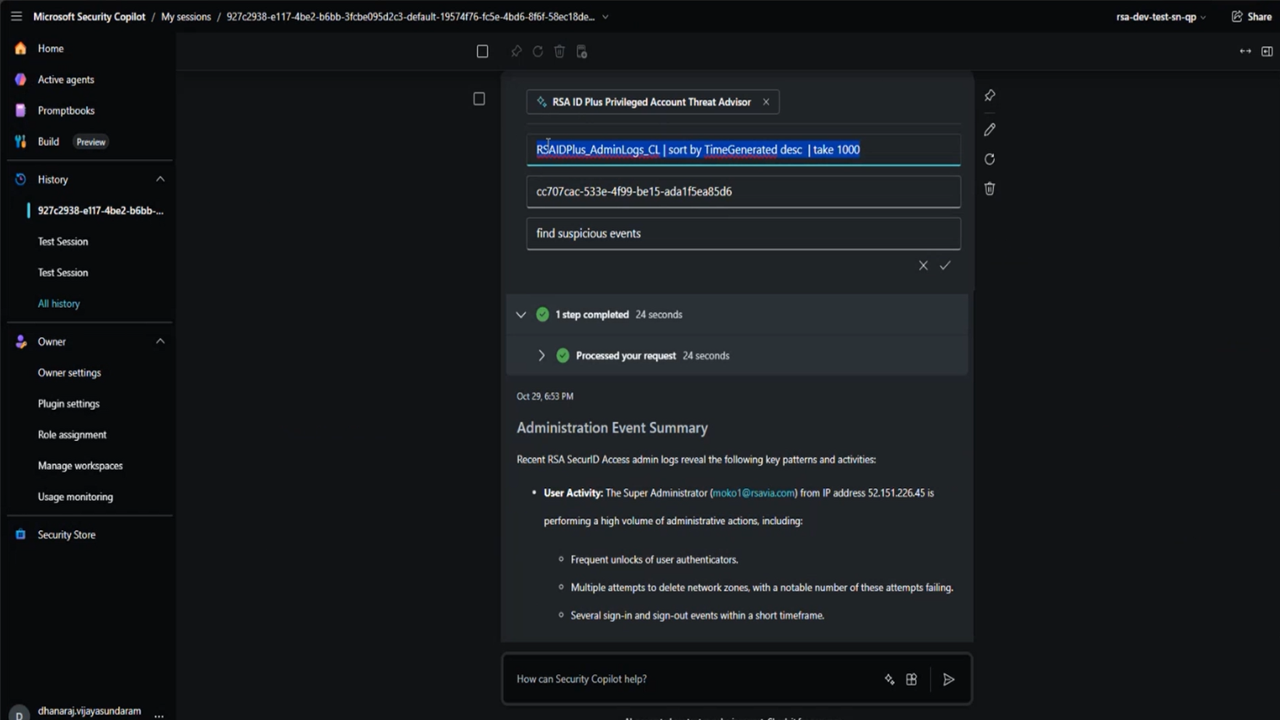This screenshot has width=1280, height=720.
Task: Click the top toolbar rerun icon
Action: coord(538,51)
